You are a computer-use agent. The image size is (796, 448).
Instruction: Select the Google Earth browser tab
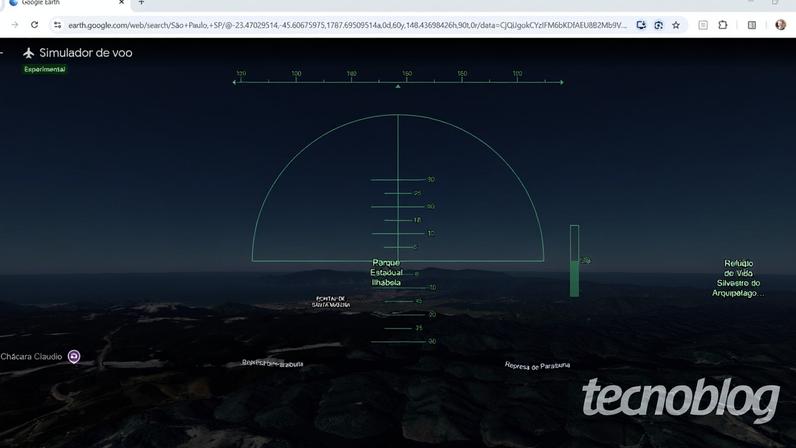pyautogui.click(x=66, y=3)
